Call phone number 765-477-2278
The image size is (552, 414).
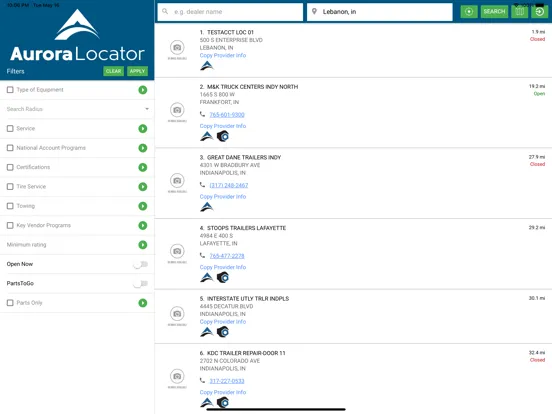coord(227,256)
